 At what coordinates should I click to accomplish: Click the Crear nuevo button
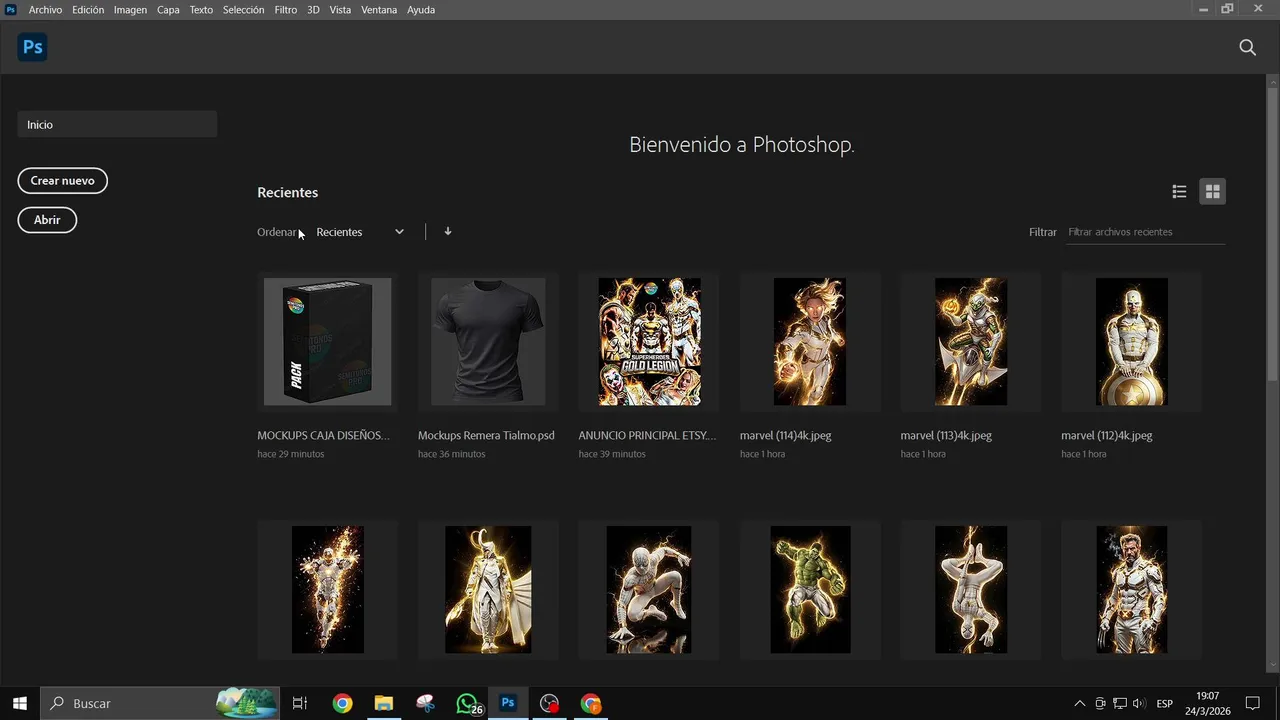62,181
